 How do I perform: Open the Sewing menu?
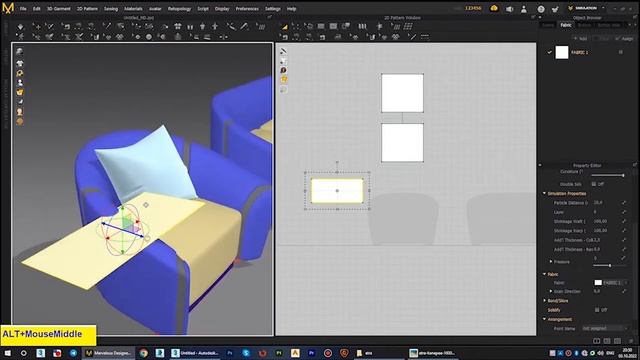click(x=111, y=9)
